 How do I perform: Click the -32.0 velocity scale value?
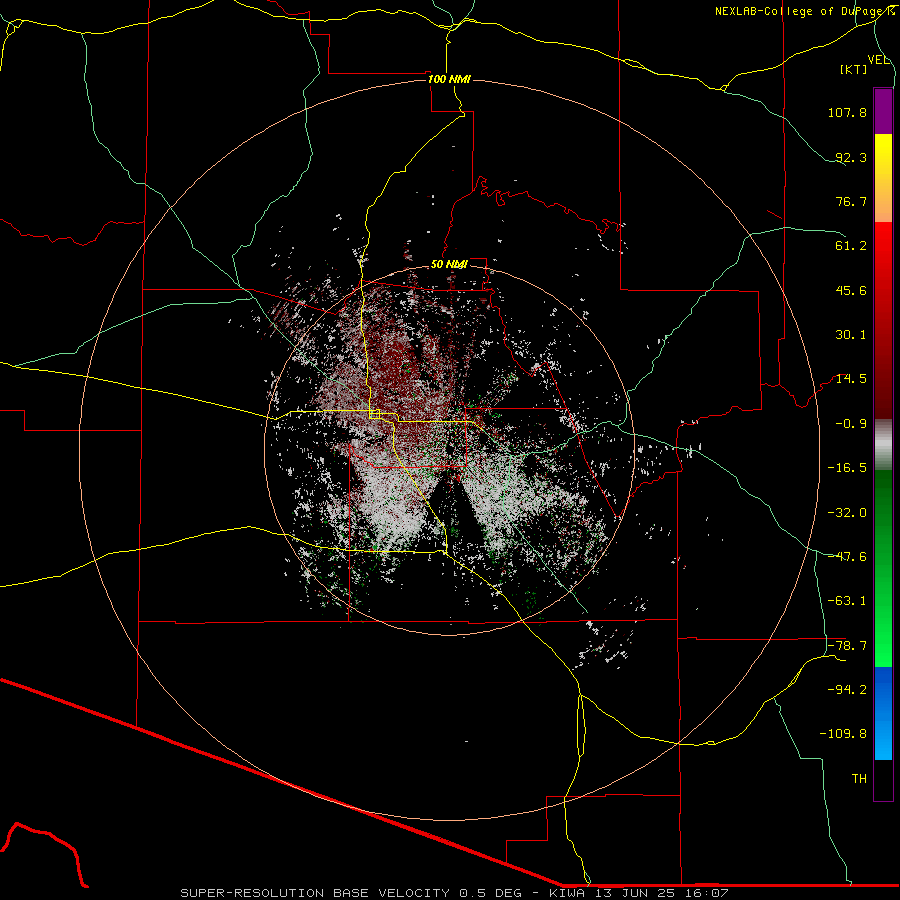[x=847, y=513]
